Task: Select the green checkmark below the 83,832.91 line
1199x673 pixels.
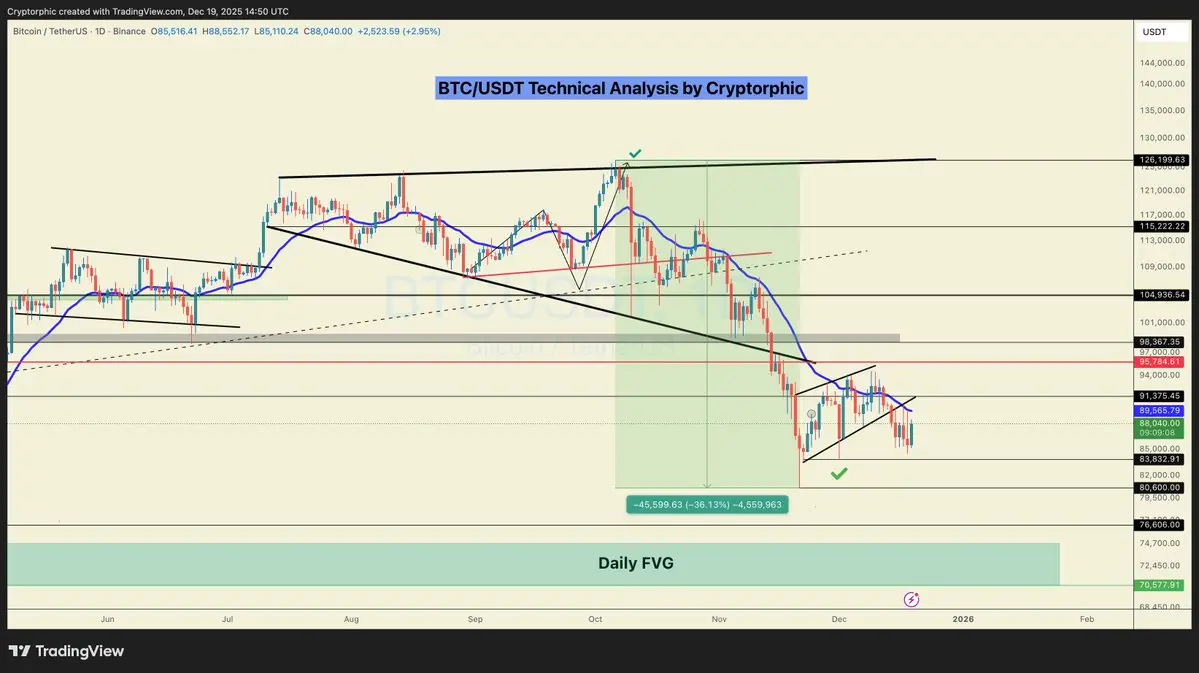Action: [839, 473]
